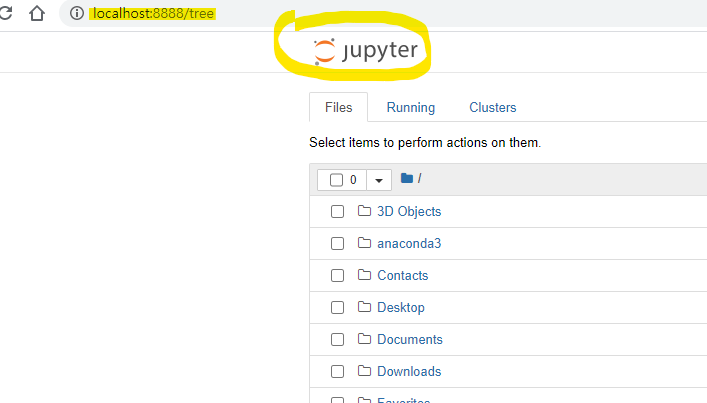Switch to the Files tab
Viewport: 707px width, 403px height.
(x=339, y=107)
